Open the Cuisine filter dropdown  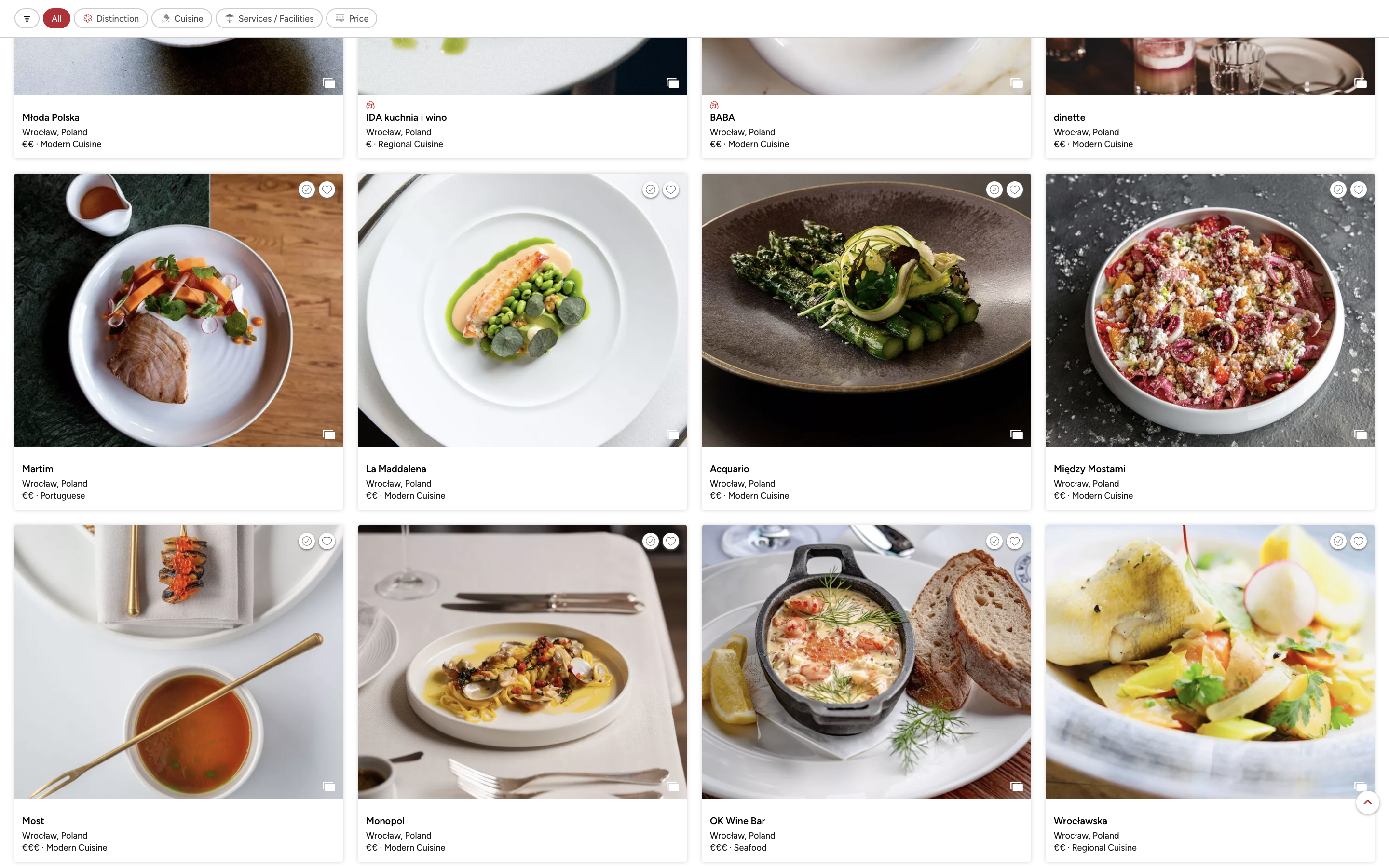[x=181, y=18]
